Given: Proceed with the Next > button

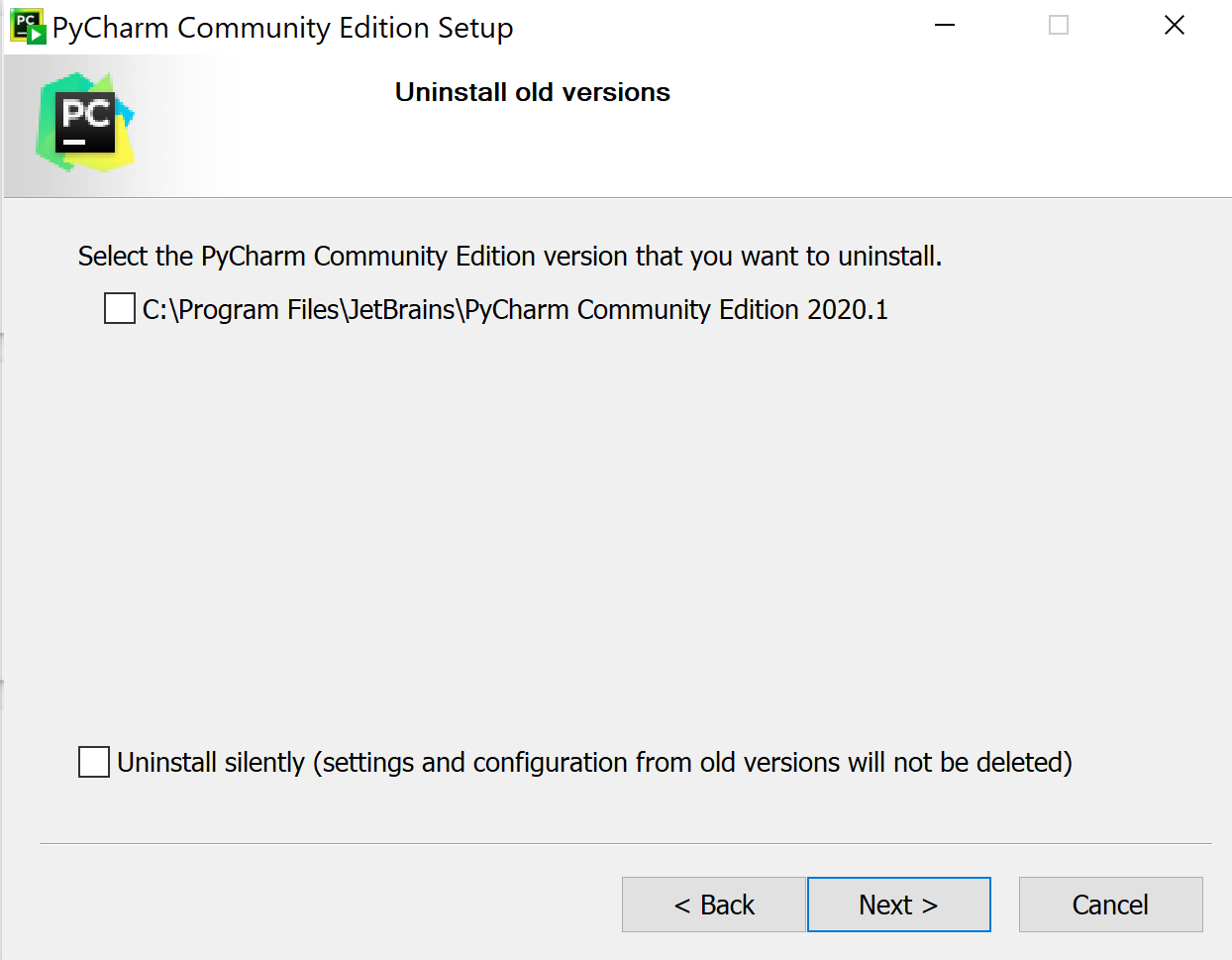Looking at the screenshot, I should click(x=898, y=905).
